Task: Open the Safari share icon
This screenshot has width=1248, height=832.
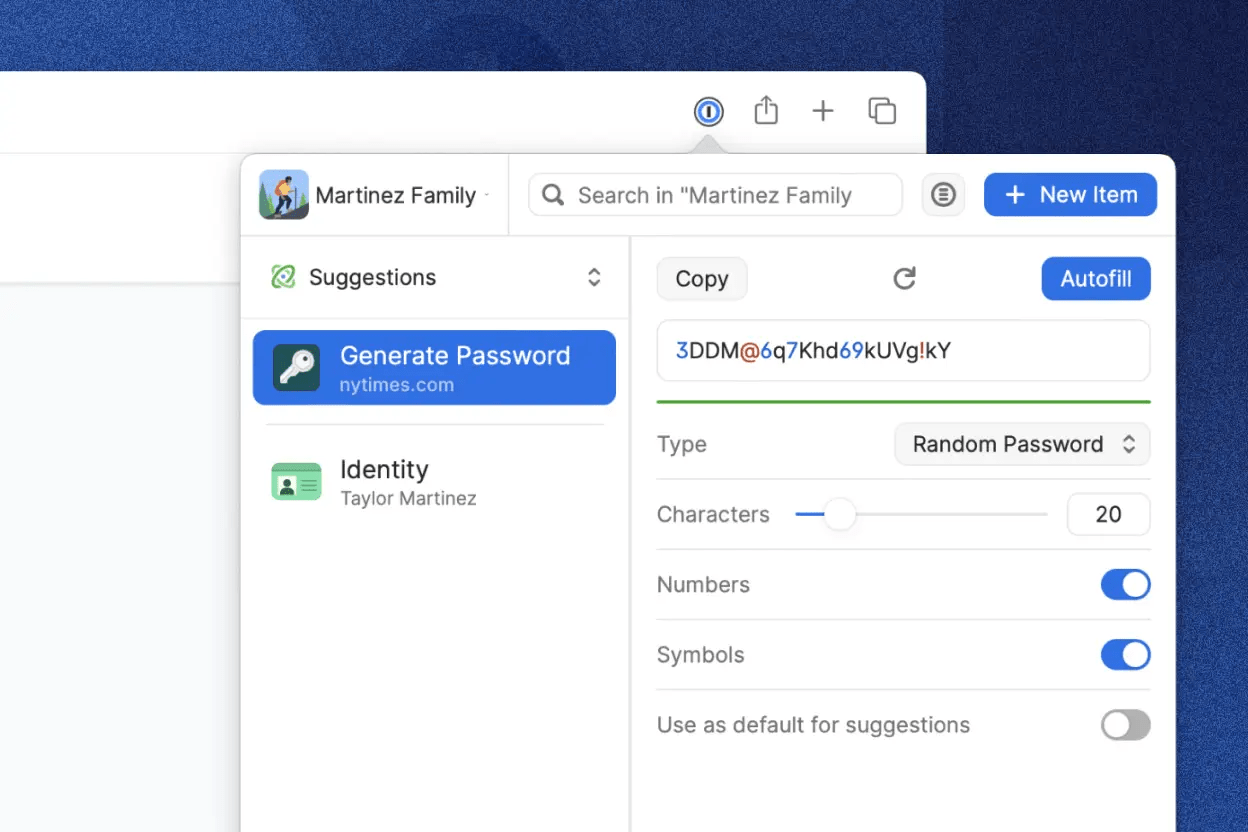Action: (x=766, y=110)
